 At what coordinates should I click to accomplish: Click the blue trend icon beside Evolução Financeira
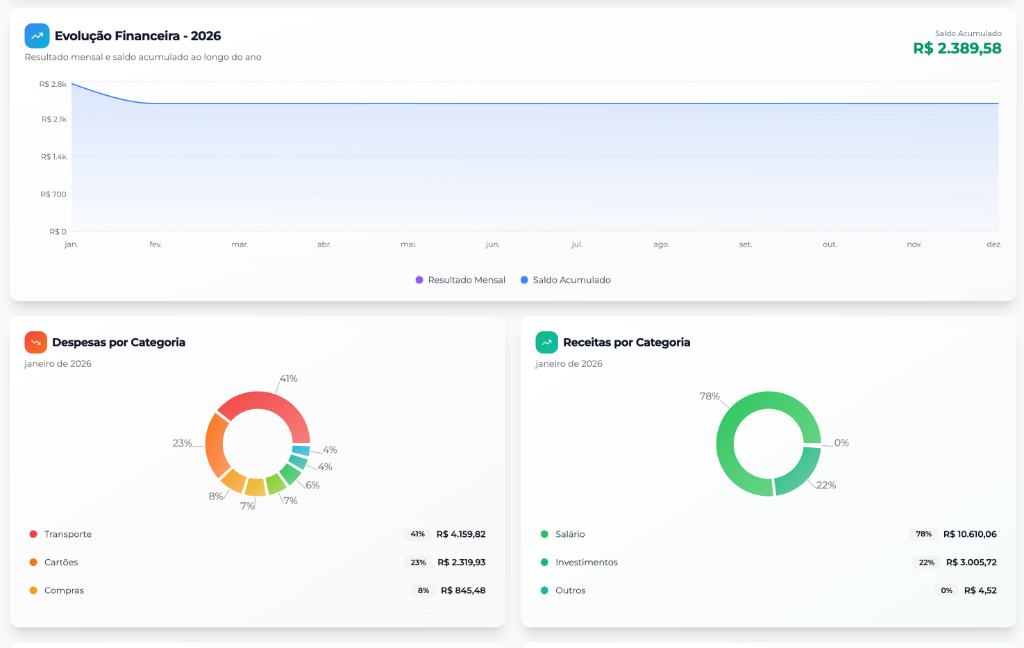pyautogui.click(x=37, y=36)
